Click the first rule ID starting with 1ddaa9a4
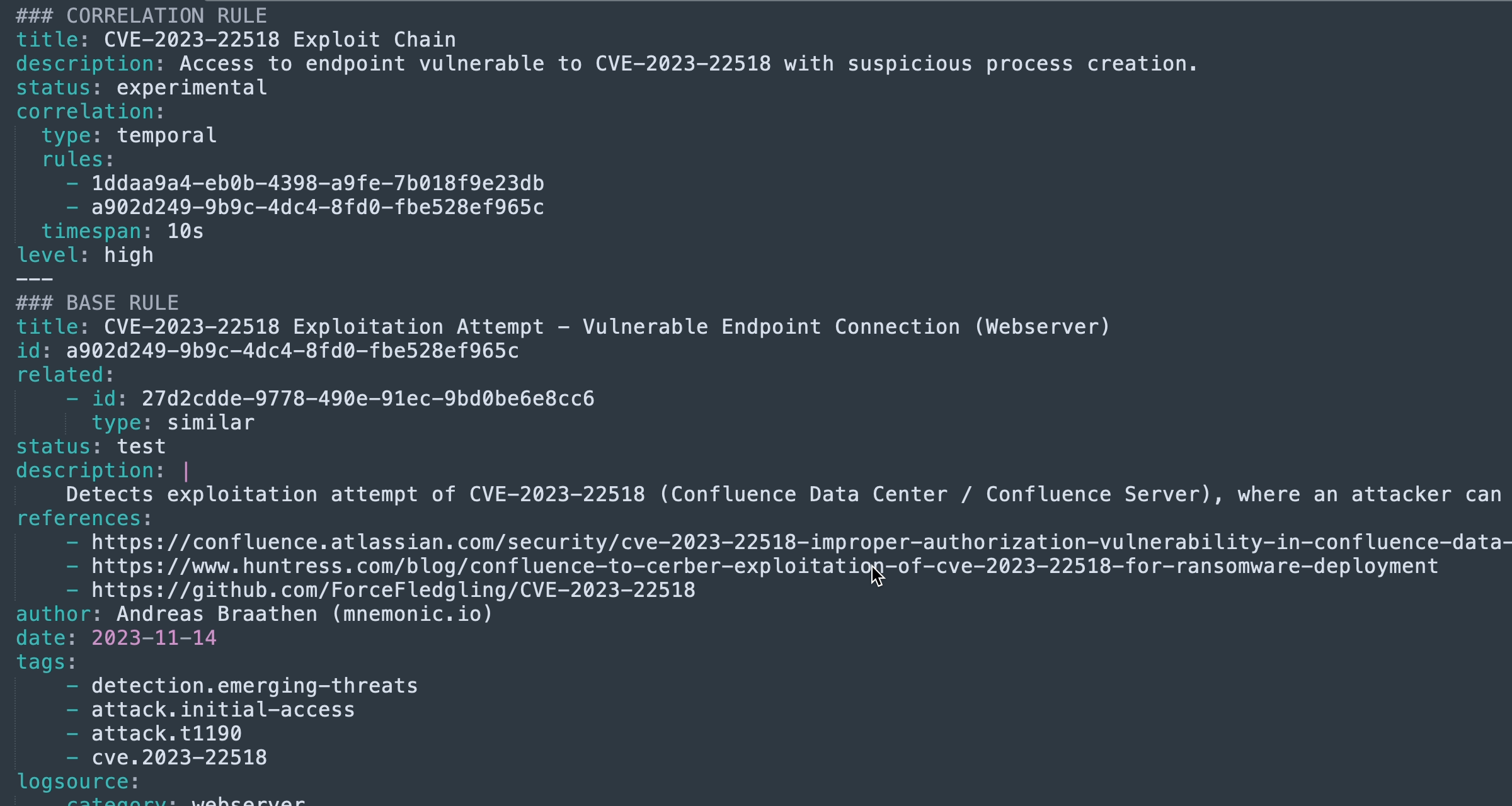The height and width of the screenshot is (806, 1512). click(318, 183)
